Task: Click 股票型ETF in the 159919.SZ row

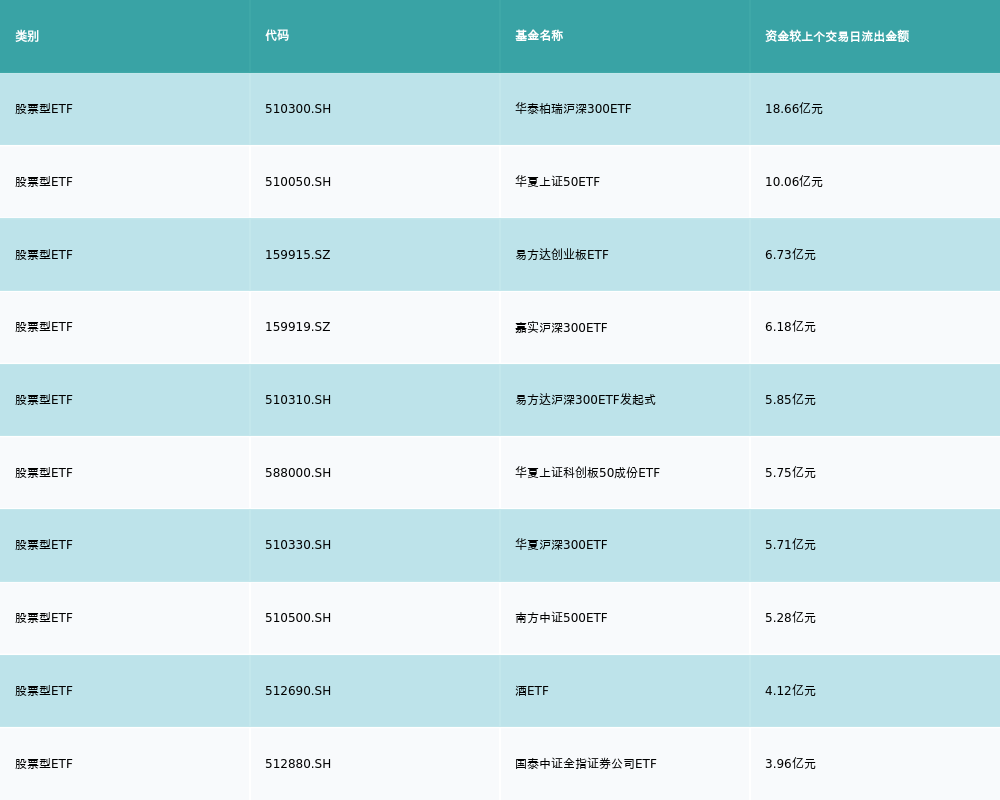Action: pos(44,327)
